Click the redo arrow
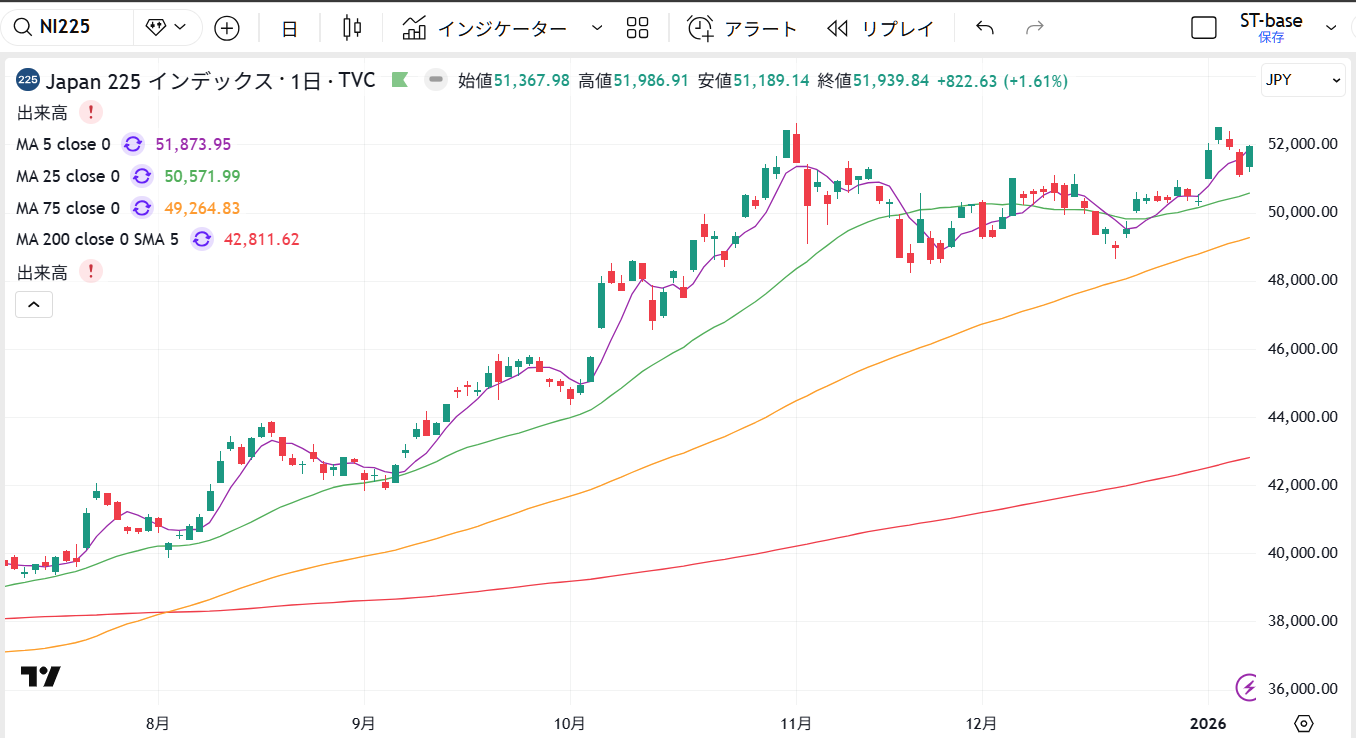This screenshot has height=738, width=1356. pyautogui.click(x=1035, y=28)
